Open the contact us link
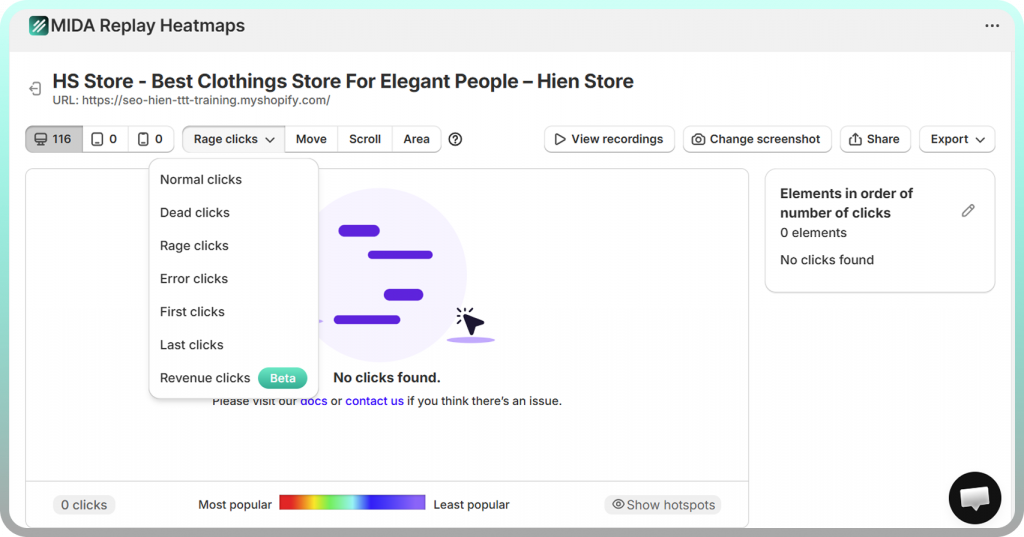 click(x=374, y=401)
